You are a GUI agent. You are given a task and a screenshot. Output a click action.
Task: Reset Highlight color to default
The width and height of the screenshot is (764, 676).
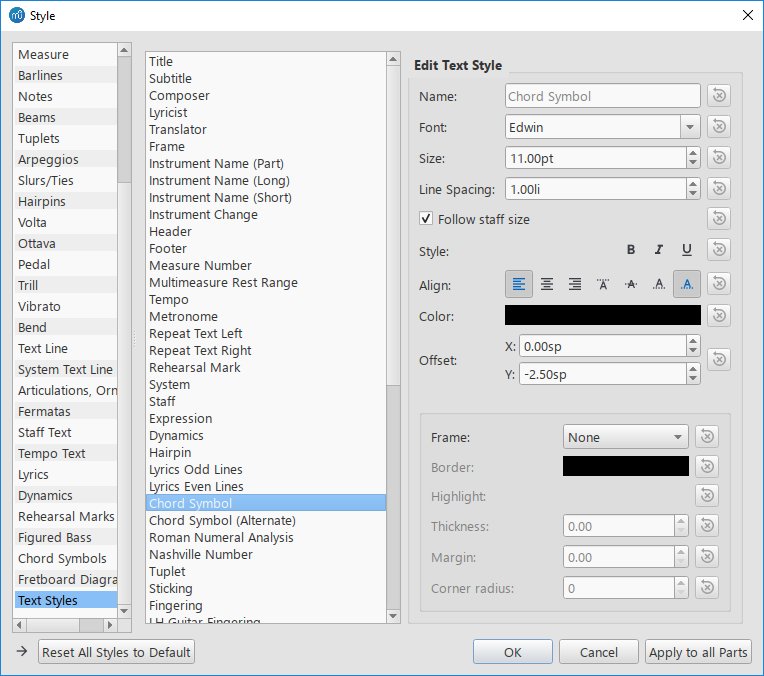[x=707, y=496]
